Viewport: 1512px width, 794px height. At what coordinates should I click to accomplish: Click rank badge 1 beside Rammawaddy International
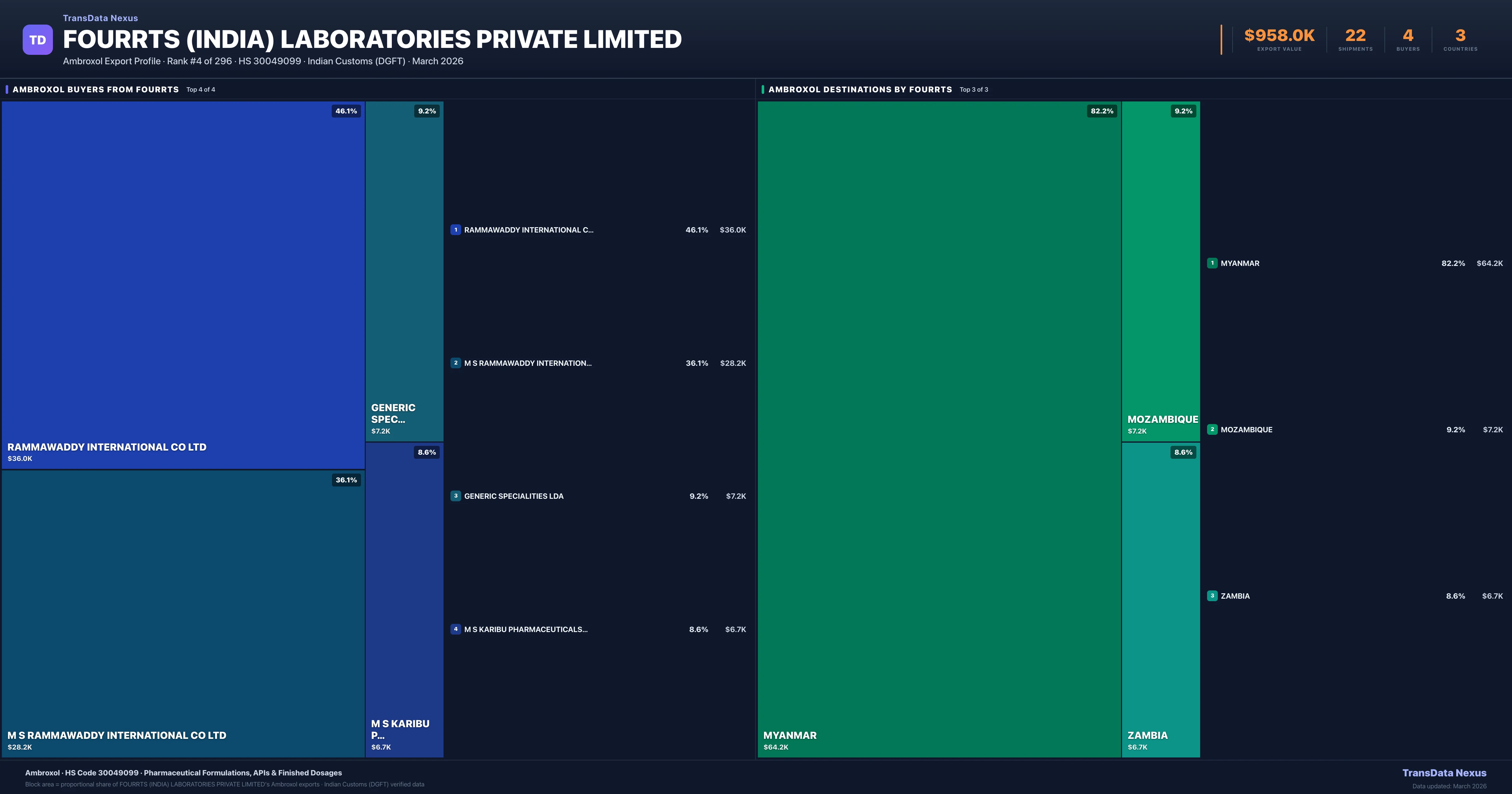point(455,230)
